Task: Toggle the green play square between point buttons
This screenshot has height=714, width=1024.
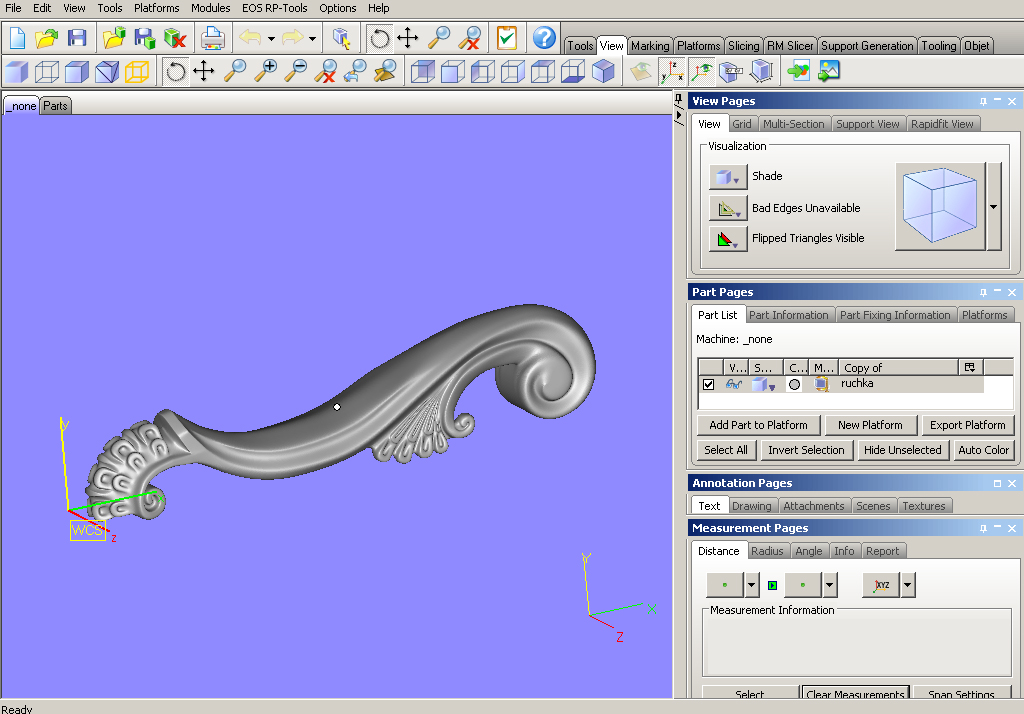Action: [773, 585]
